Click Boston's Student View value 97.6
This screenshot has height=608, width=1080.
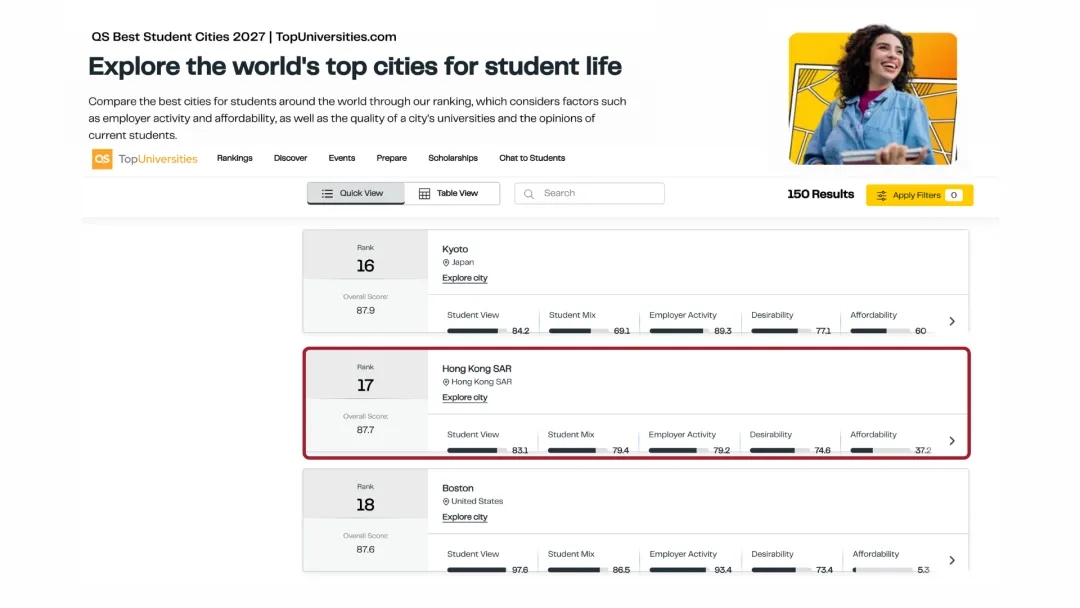pyautogui.click(x=520, y=570)
